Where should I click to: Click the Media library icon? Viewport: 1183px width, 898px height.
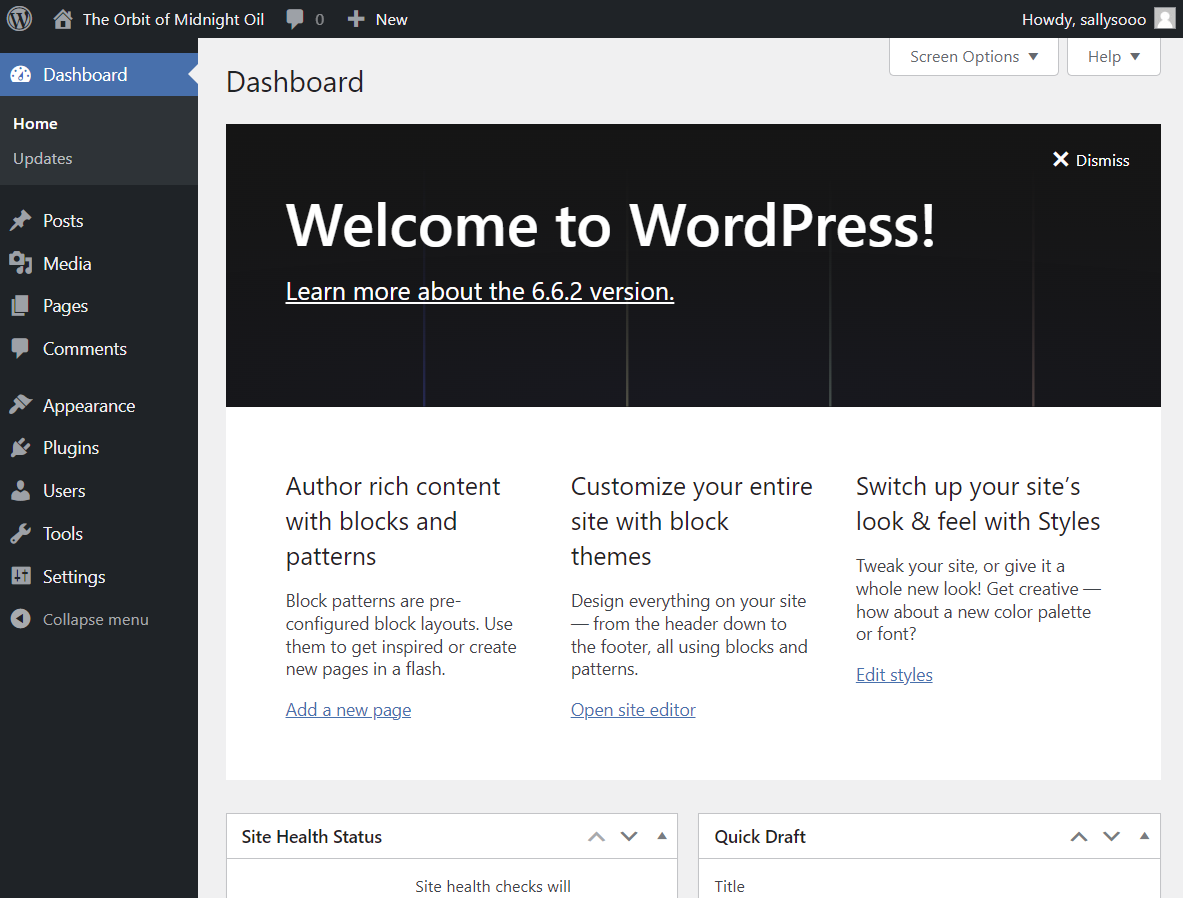(x=21, y=263)
